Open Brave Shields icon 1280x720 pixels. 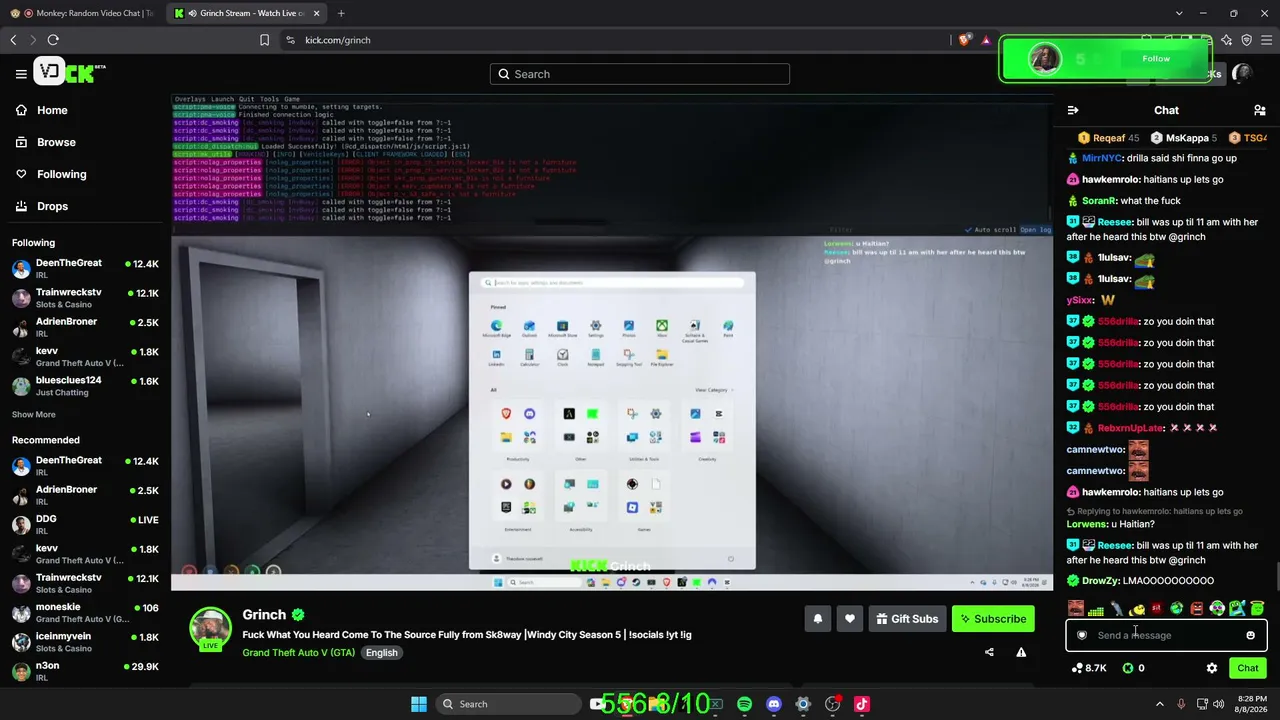coord(964,40)
